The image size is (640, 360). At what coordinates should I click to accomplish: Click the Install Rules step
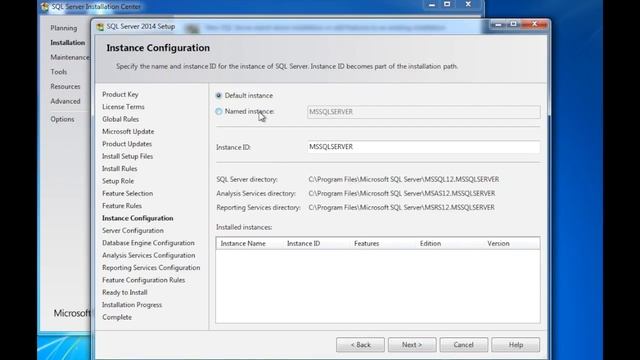coord(120,169)
